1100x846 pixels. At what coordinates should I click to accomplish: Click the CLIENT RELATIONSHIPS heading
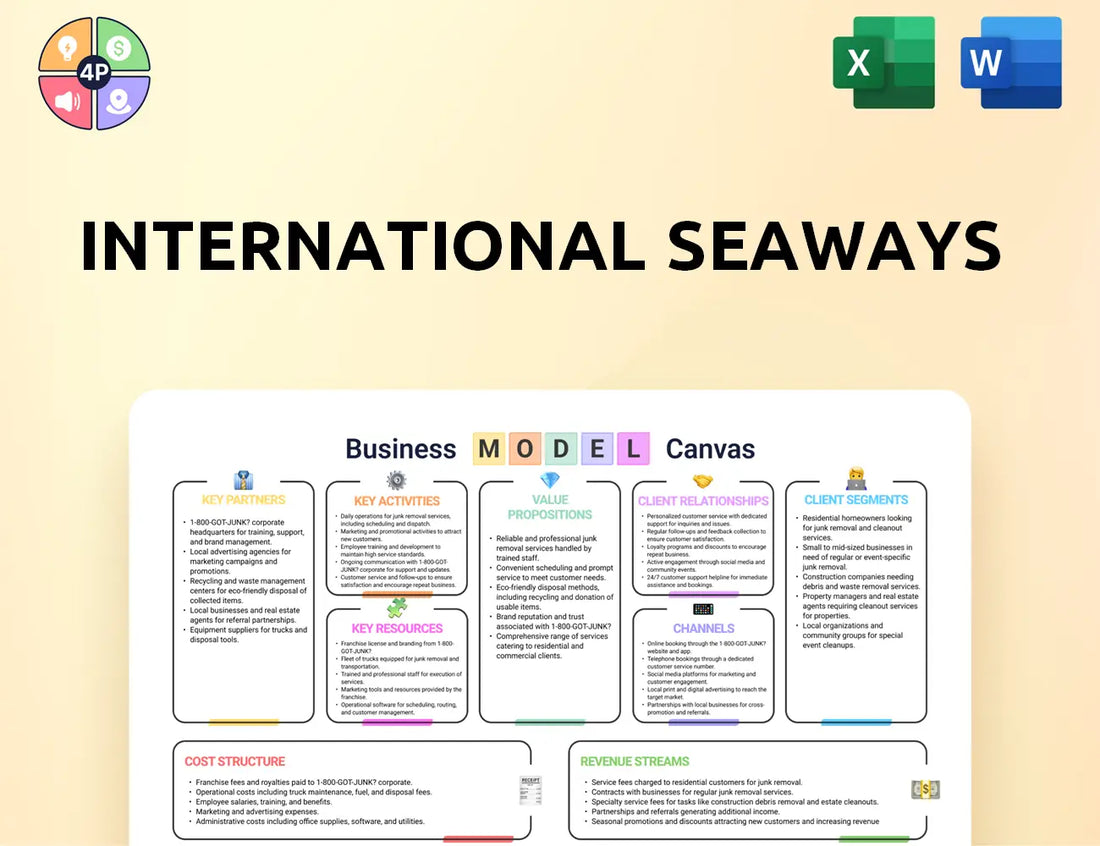[x=703, y=501]
